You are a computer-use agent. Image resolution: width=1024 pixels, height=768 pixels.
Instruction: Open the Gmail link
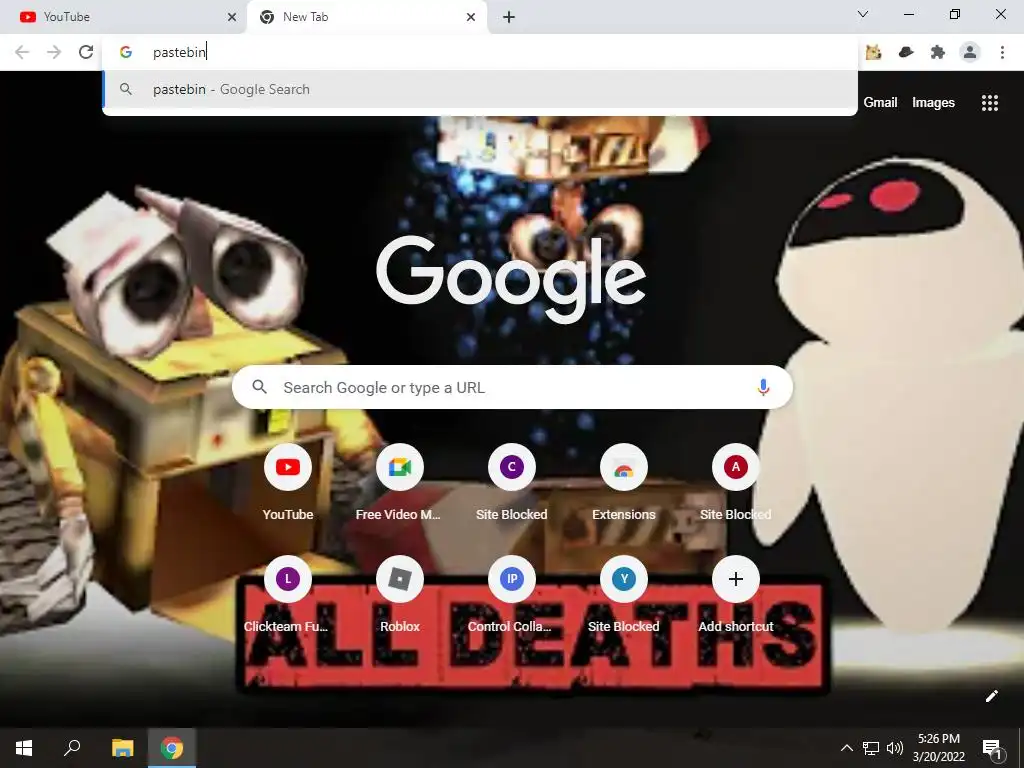coord(880,103)
